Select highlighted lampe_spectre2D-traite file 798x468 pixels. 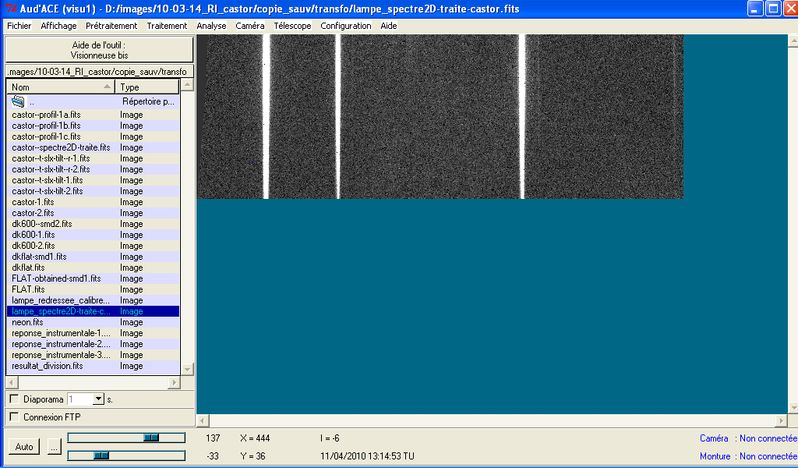coord(93,311)
